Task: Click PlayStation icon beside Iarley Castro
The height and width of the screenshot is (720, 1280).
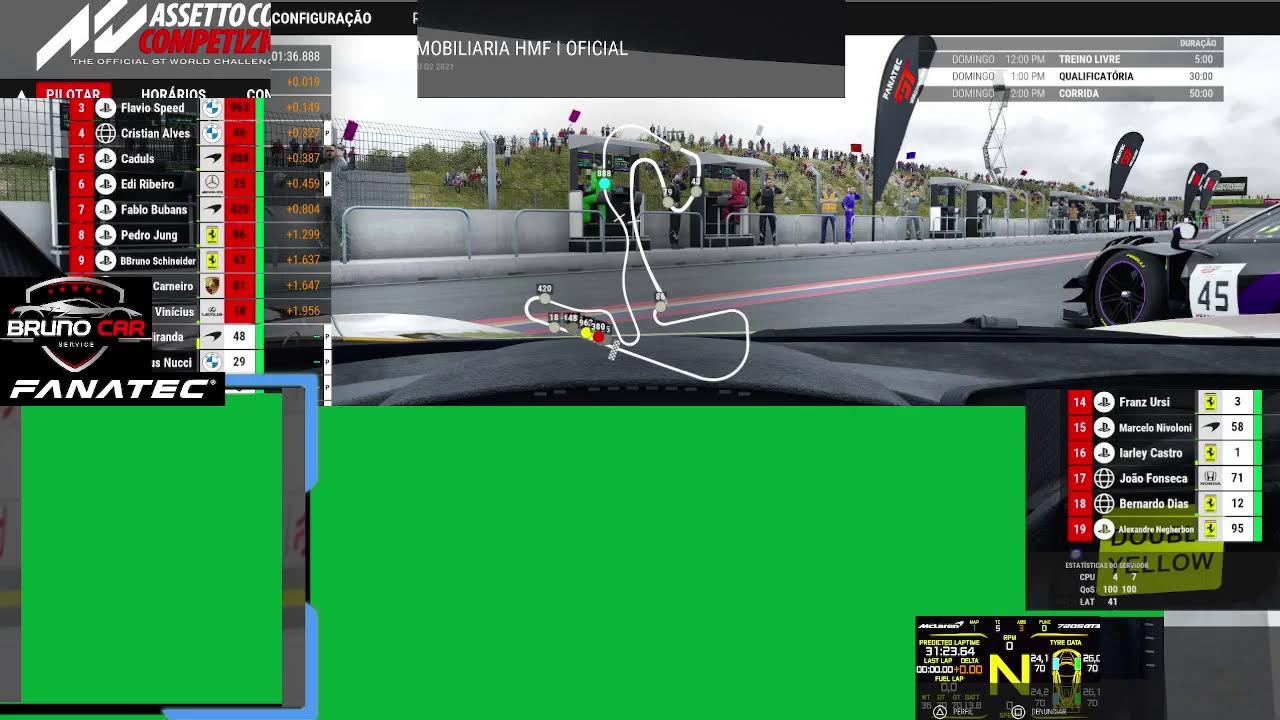Action: (x=1104, y=453)
